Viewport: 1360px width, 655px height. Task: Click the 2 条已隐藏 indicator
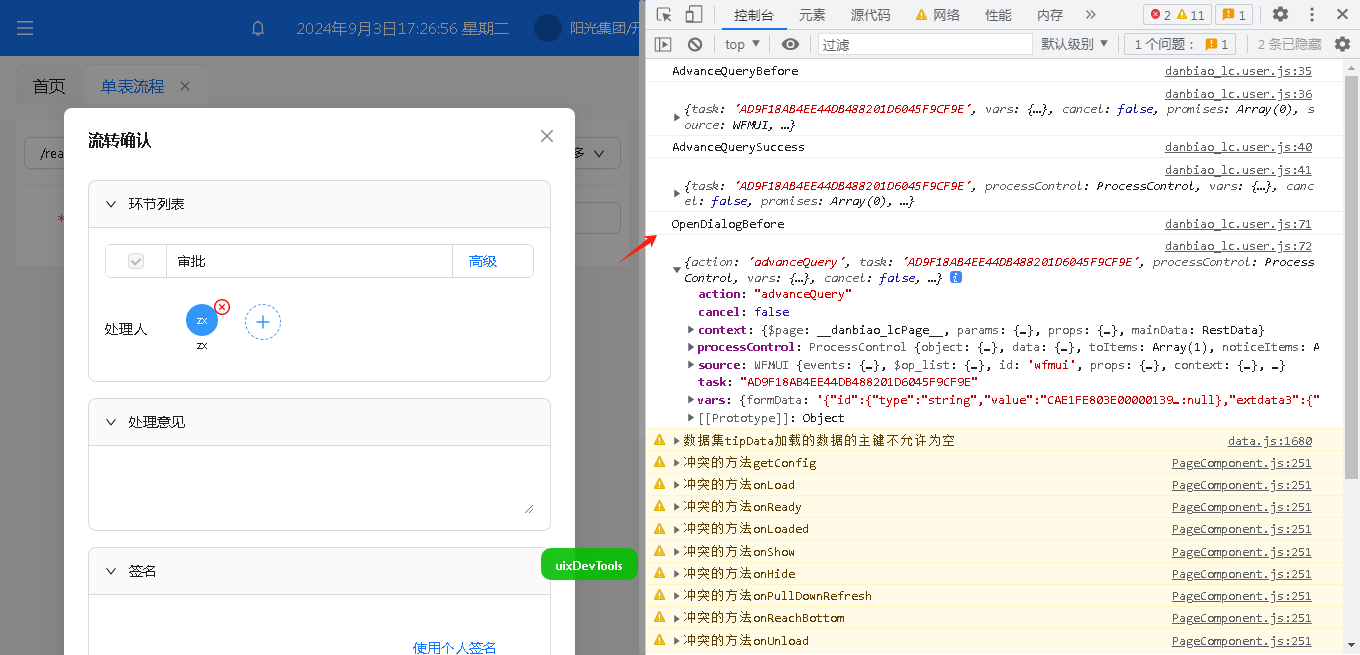coord(1289,44)
